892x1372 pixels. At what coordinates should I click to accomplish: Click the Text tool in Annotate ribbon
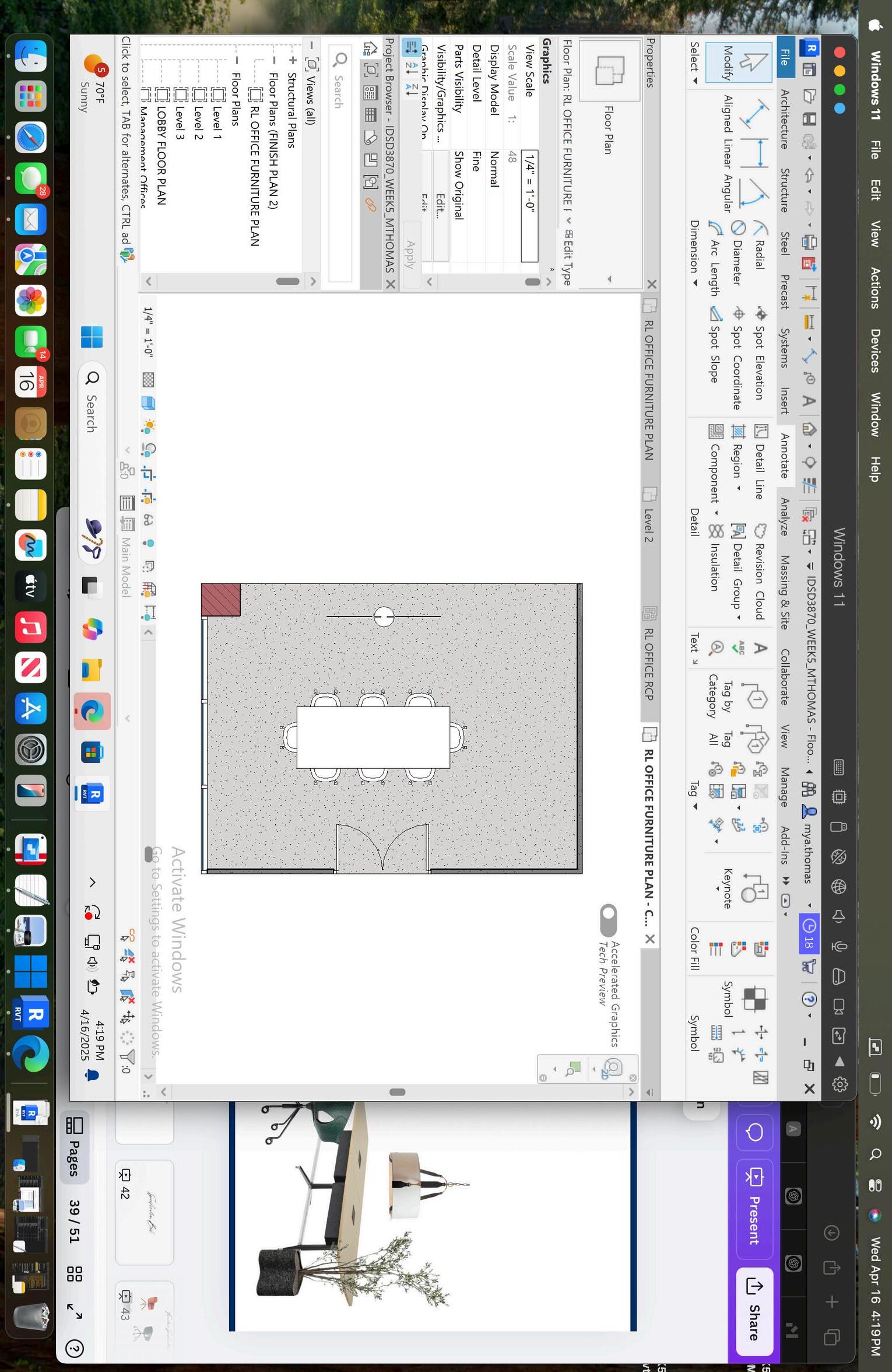tap(760, 648)
